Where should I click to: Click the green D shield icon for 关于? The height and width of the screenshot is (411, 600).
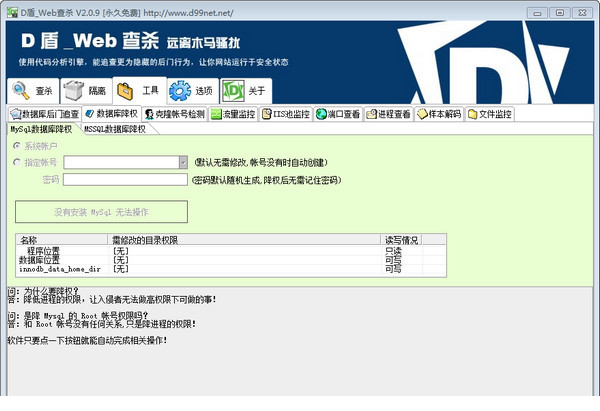pos(233,91)
